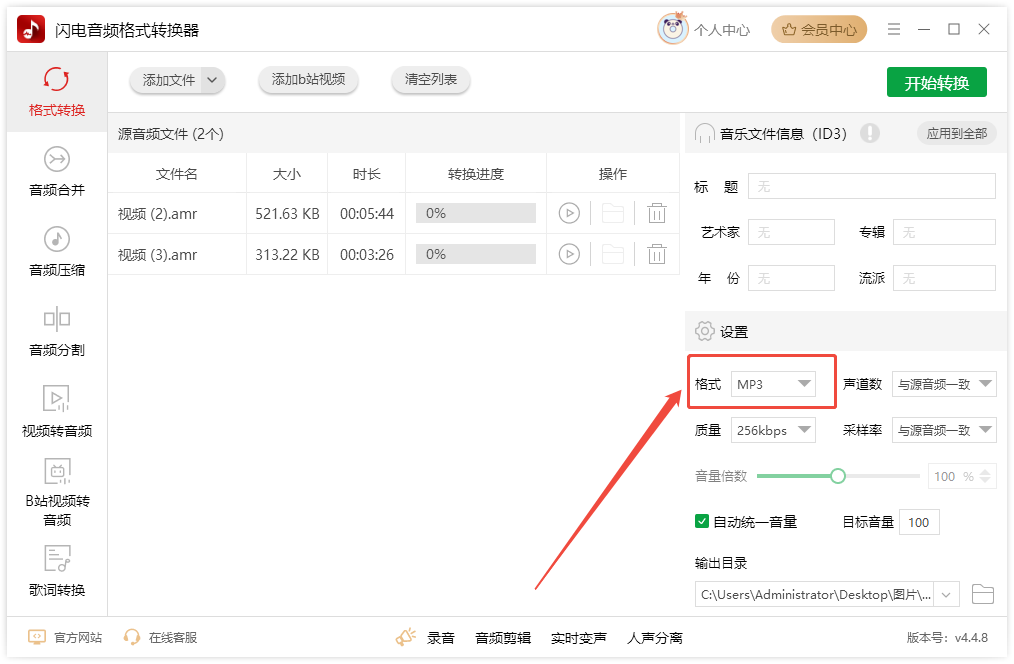Viewport: 1014px width, 664px height.
Task: Click the 标题 input field
Action: coord(872,186)
